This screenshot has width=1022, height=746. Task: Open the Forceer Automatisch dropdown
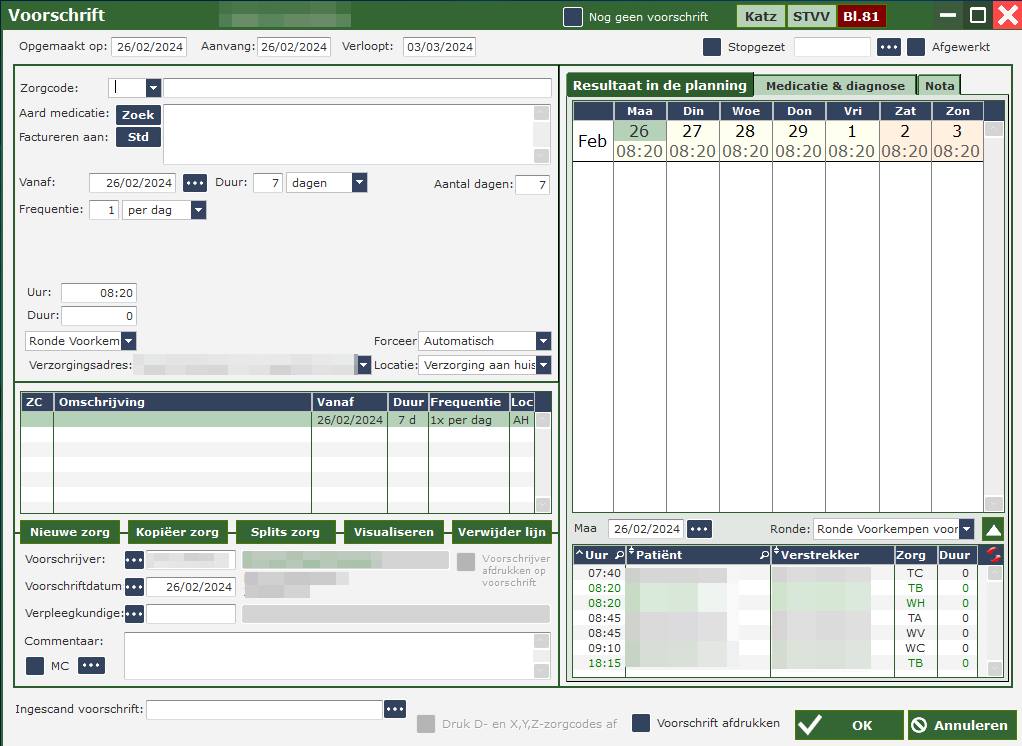(543, 341)
